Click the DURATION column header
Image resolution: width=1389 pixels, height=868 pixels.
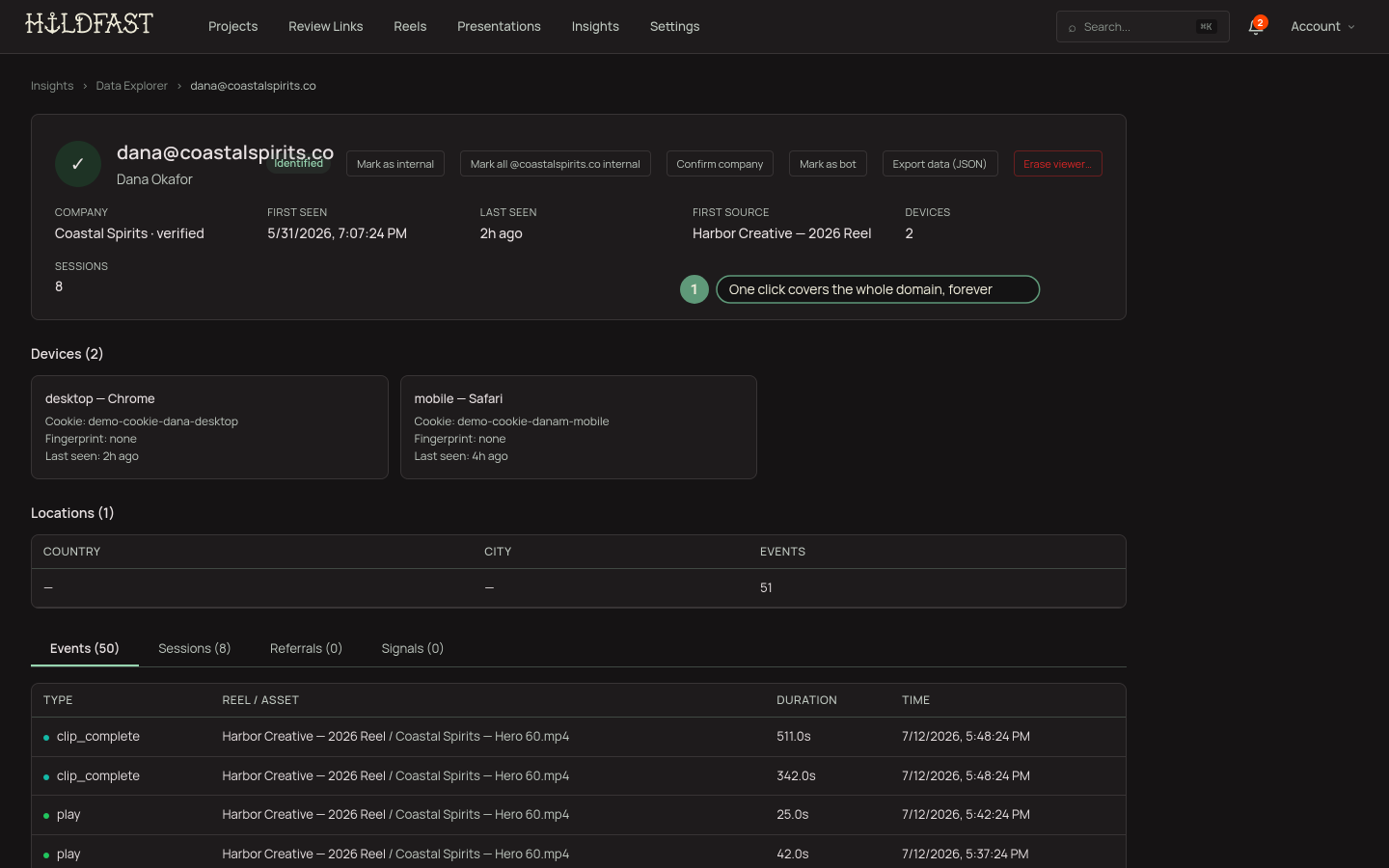(806, 700)
